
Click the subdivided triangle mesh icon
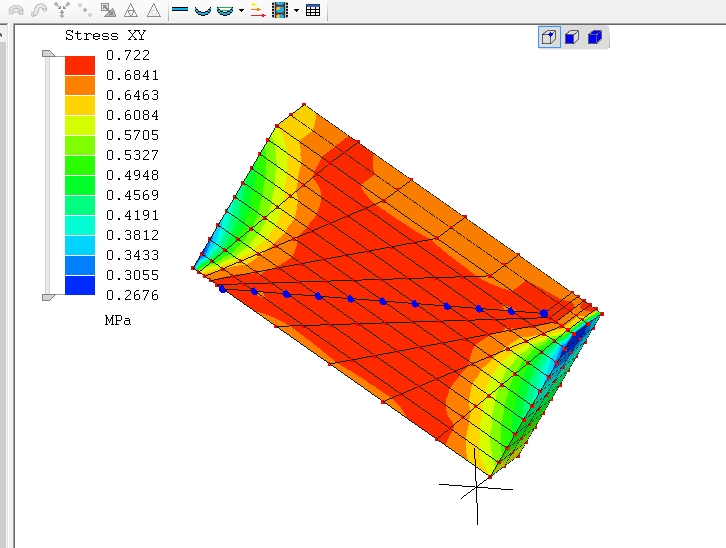131,10
